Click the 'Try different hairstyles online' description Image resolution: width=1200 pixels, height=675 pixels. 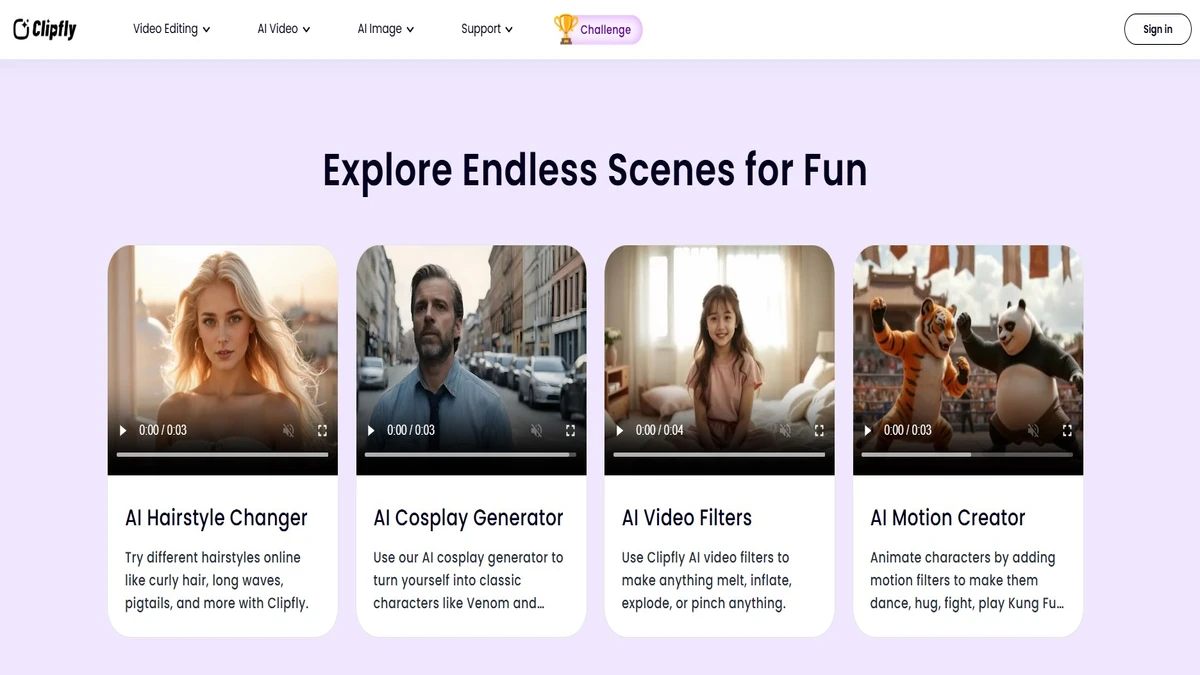(217, 580)
